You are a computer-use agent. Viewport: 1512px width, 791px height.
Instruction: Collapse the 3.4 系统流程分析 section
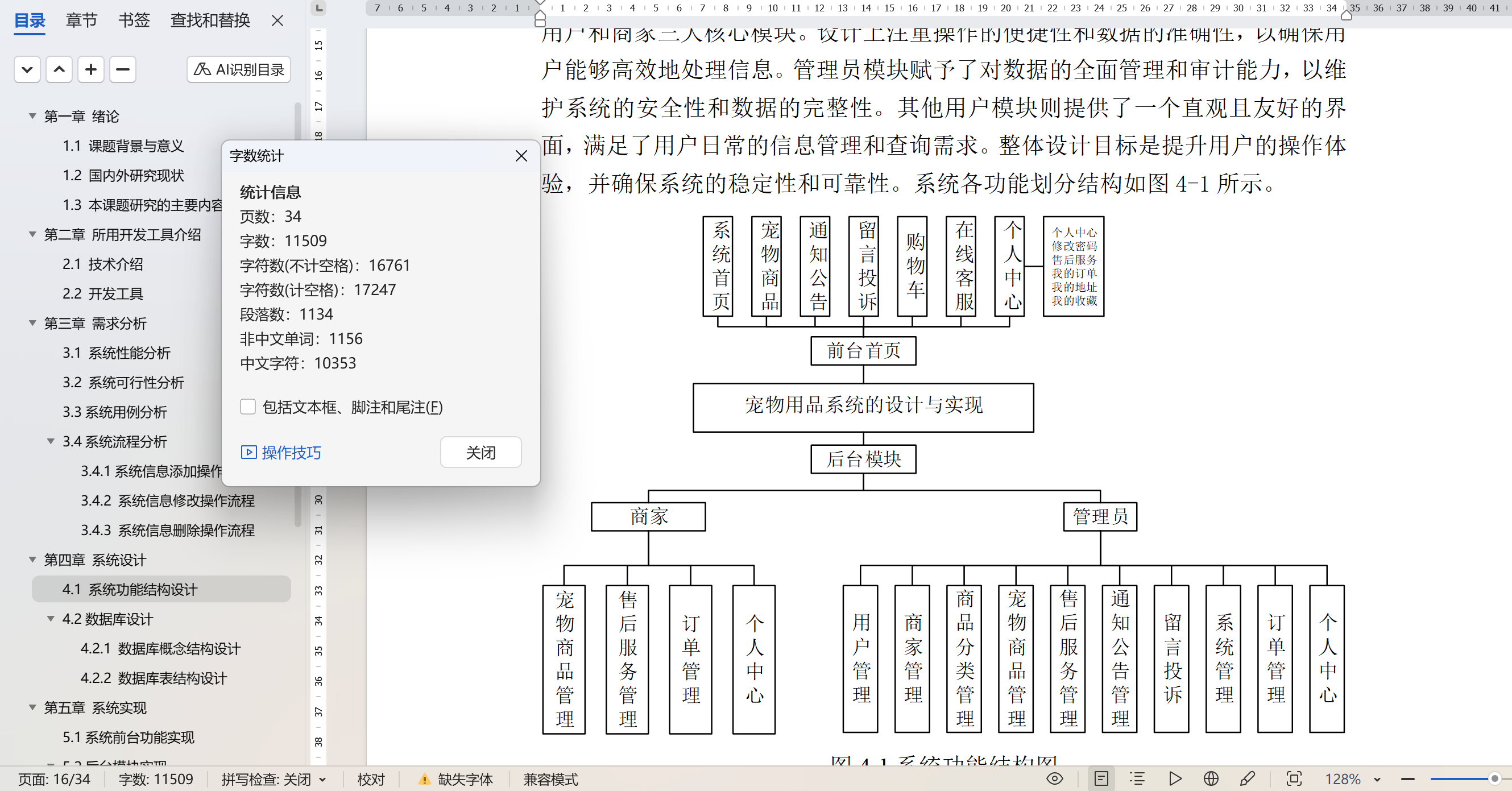(x=51, y=441)
